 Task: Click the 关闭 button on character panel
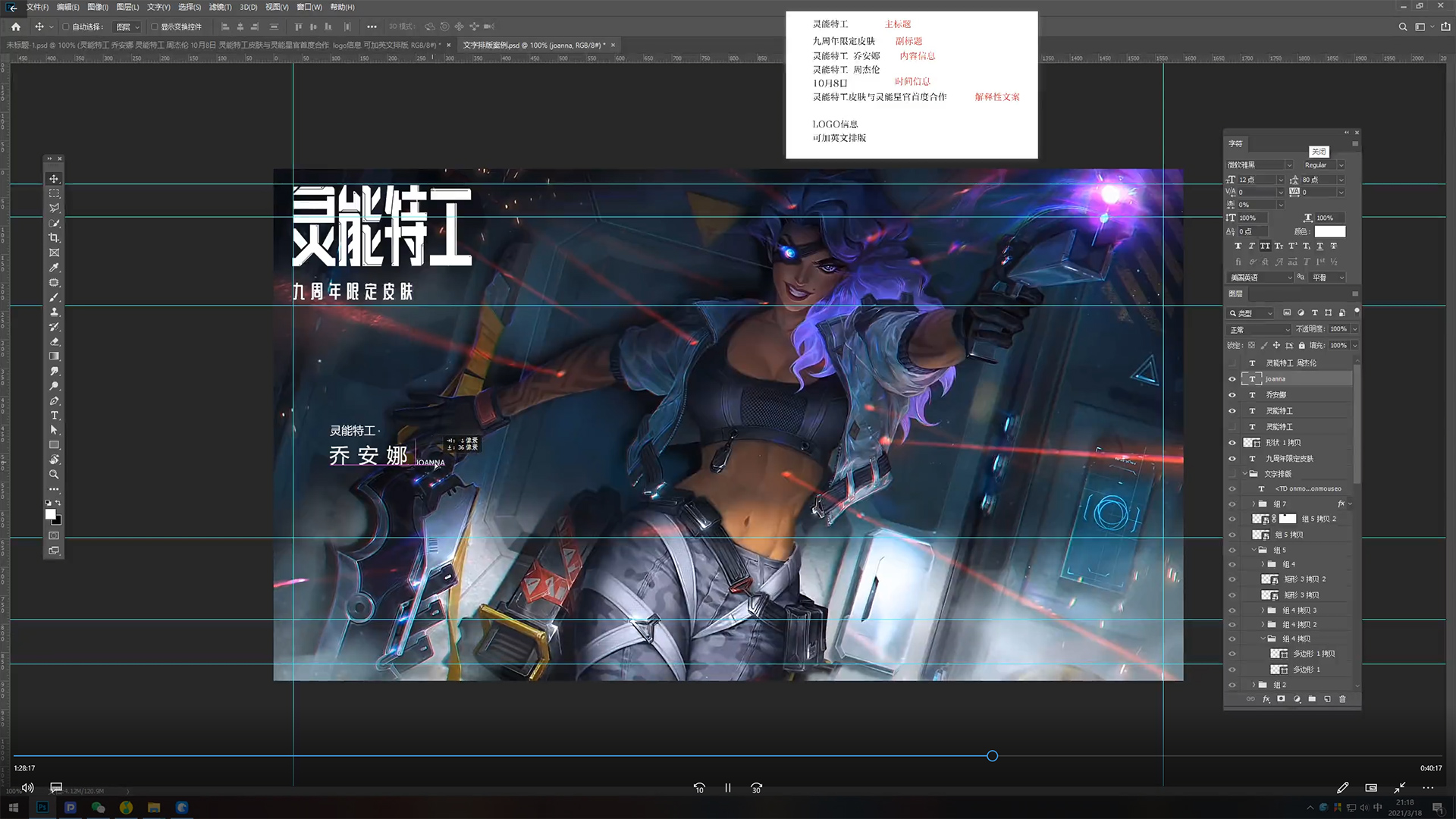click(1319, 152)
